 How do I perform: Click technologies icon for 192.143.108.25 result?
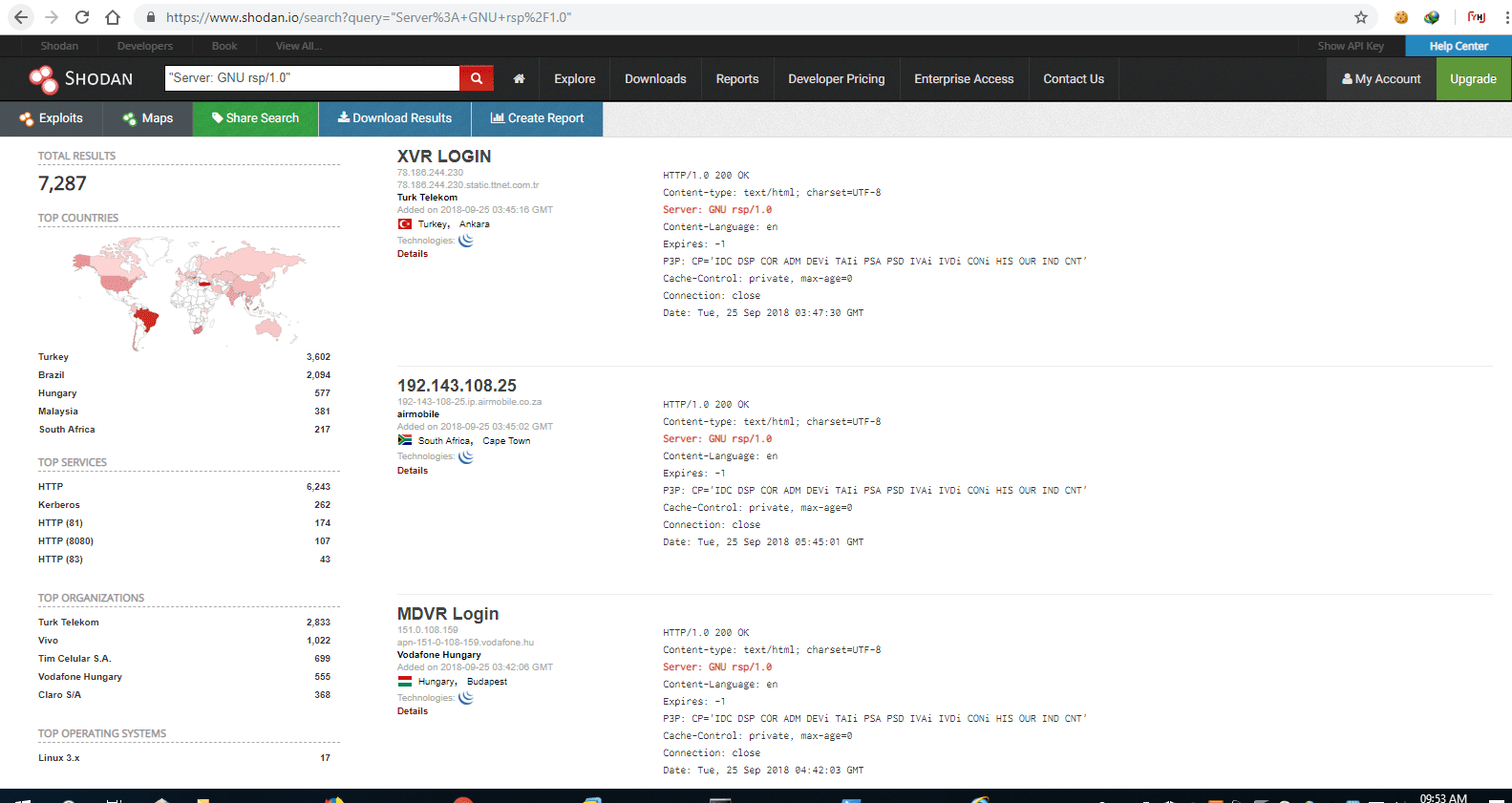(x=466, y=456)
